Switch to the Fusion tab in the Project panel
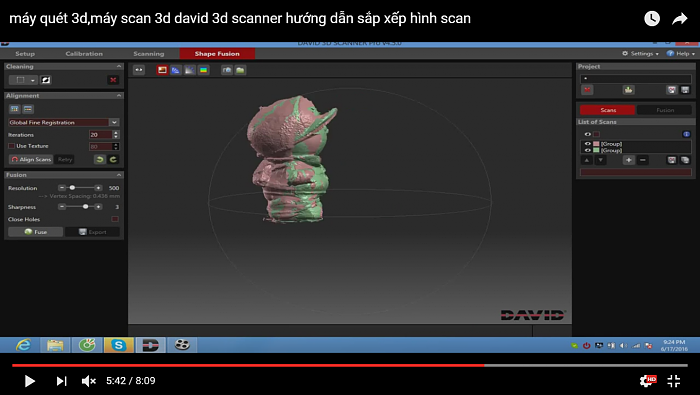700x395 pixels. point(664,110)
